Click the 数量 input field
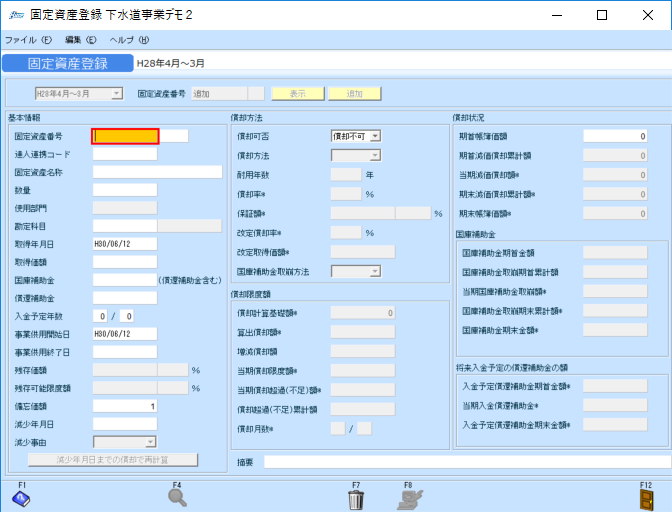Screen dimensions: 672x512 click(x=125, y=190)
